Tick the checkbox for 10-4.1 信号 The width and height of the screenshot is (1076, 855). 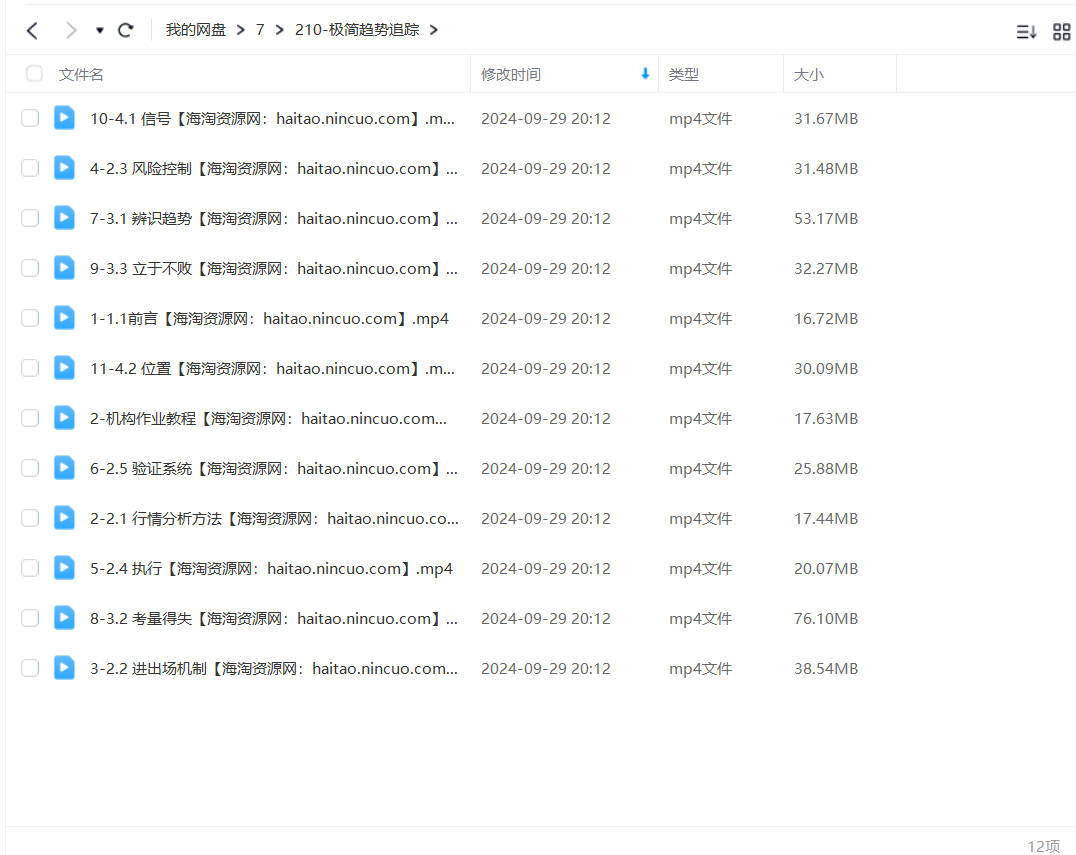point(30,118)
